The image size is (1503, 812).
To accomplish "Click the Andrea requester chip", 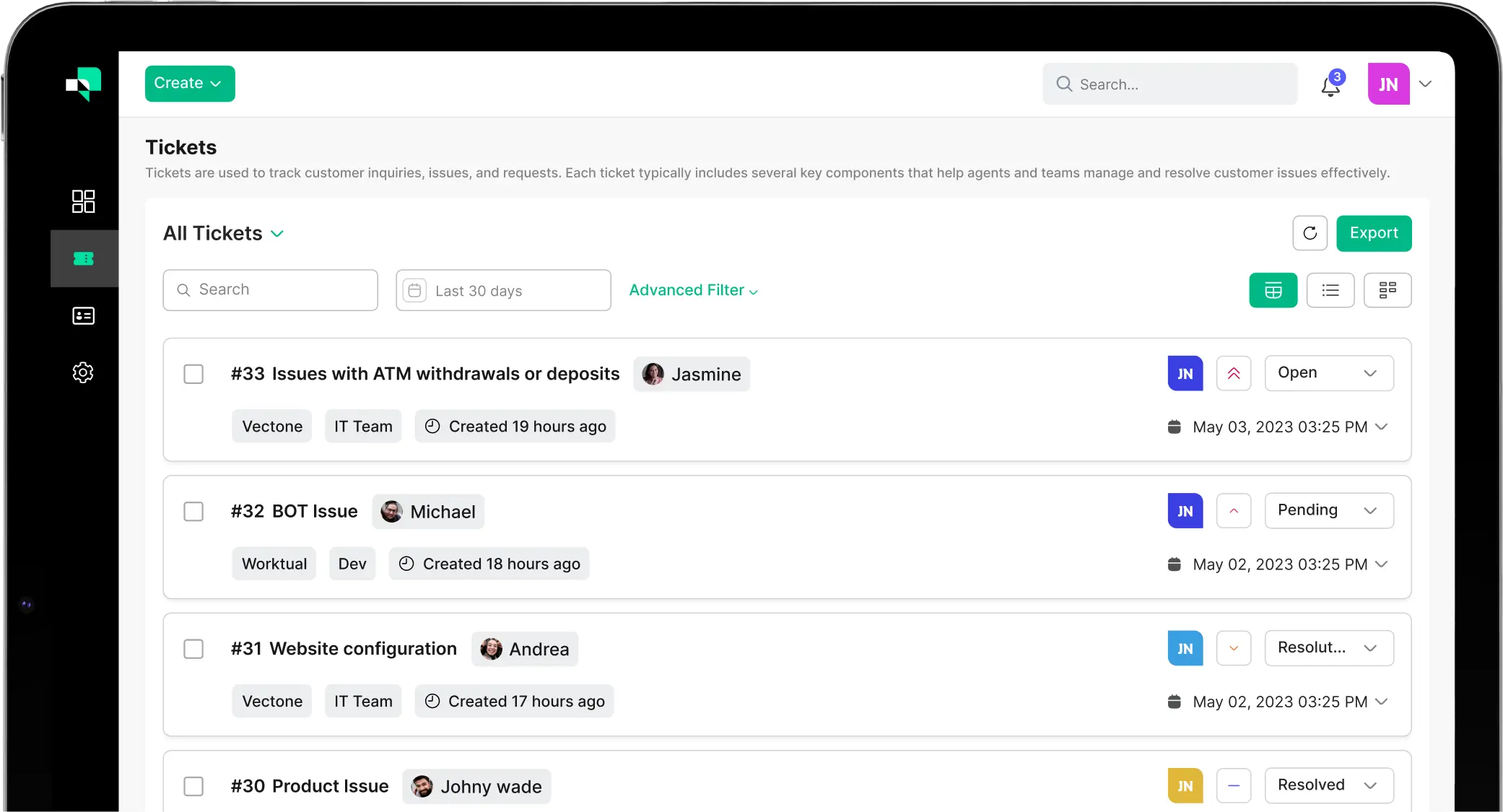I will point(525,649).
